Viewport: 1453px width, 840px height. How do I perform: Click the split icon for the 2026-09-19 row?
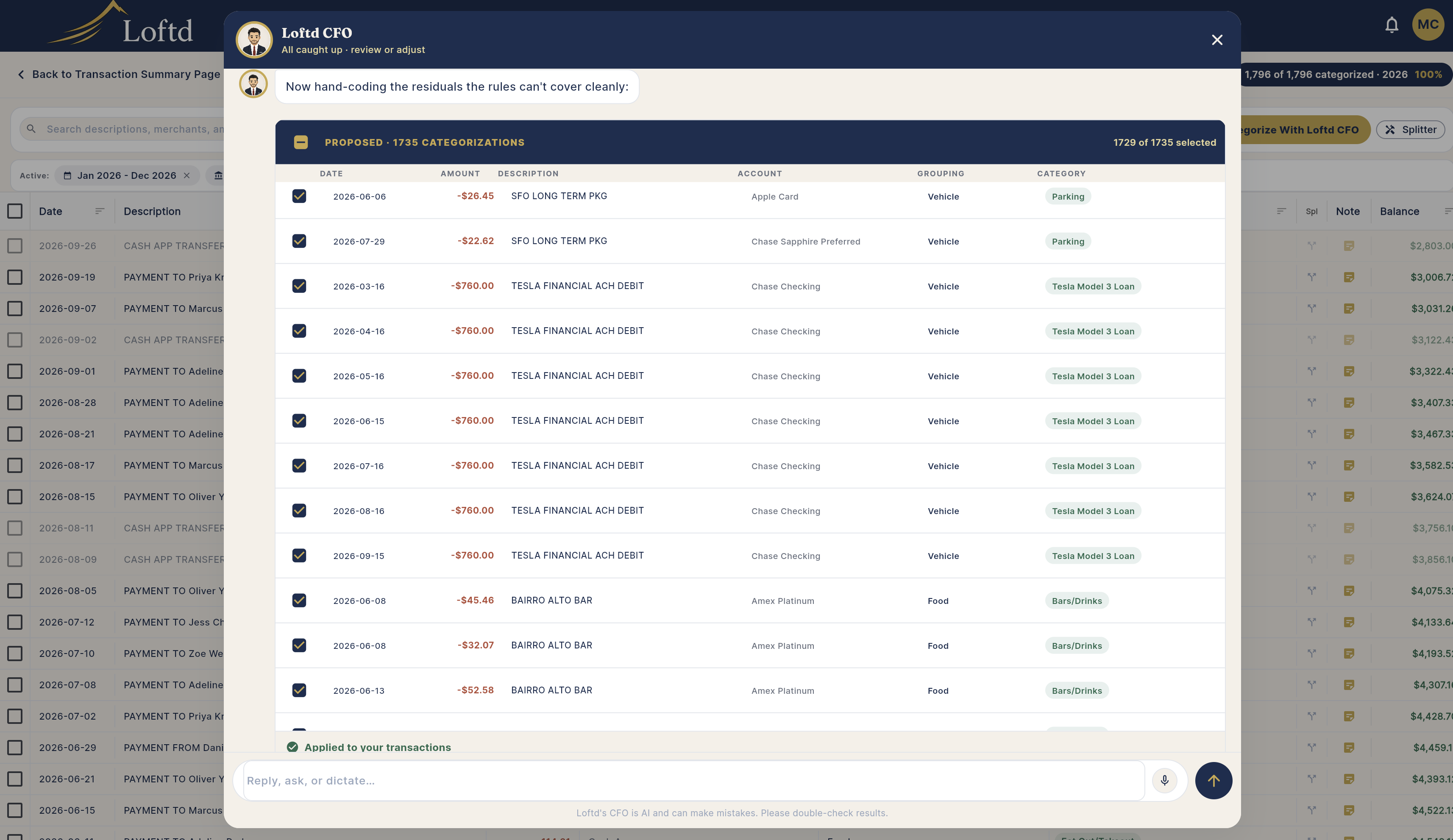[1311, 277]
